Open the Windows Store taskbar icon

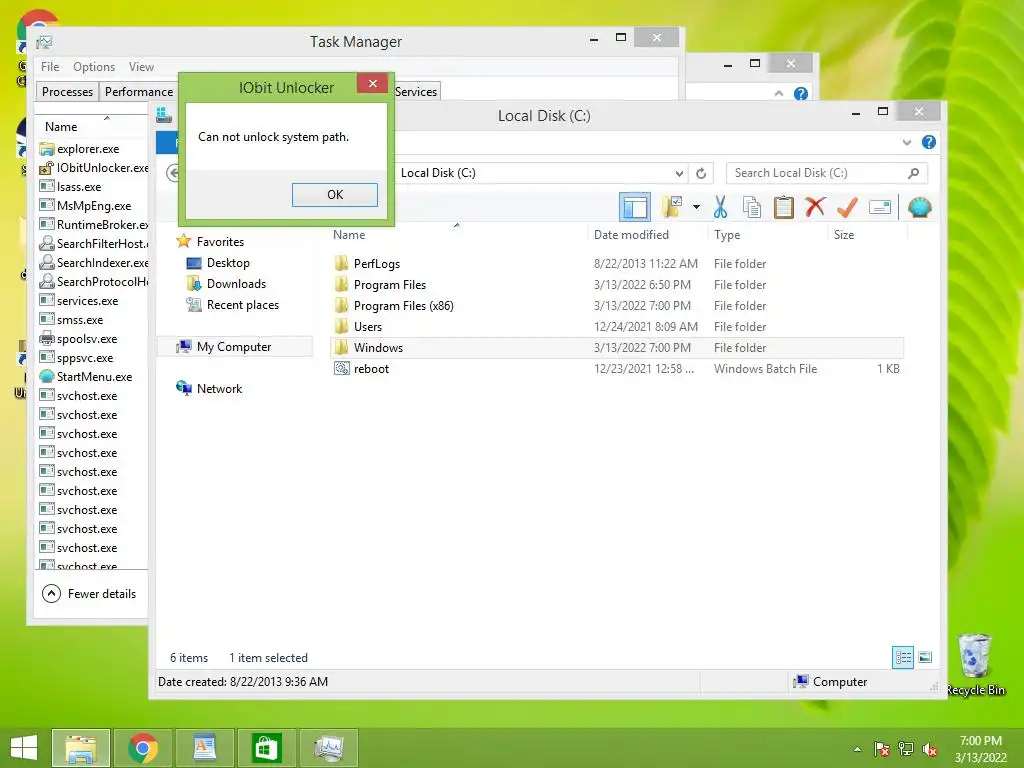(266, 748)
